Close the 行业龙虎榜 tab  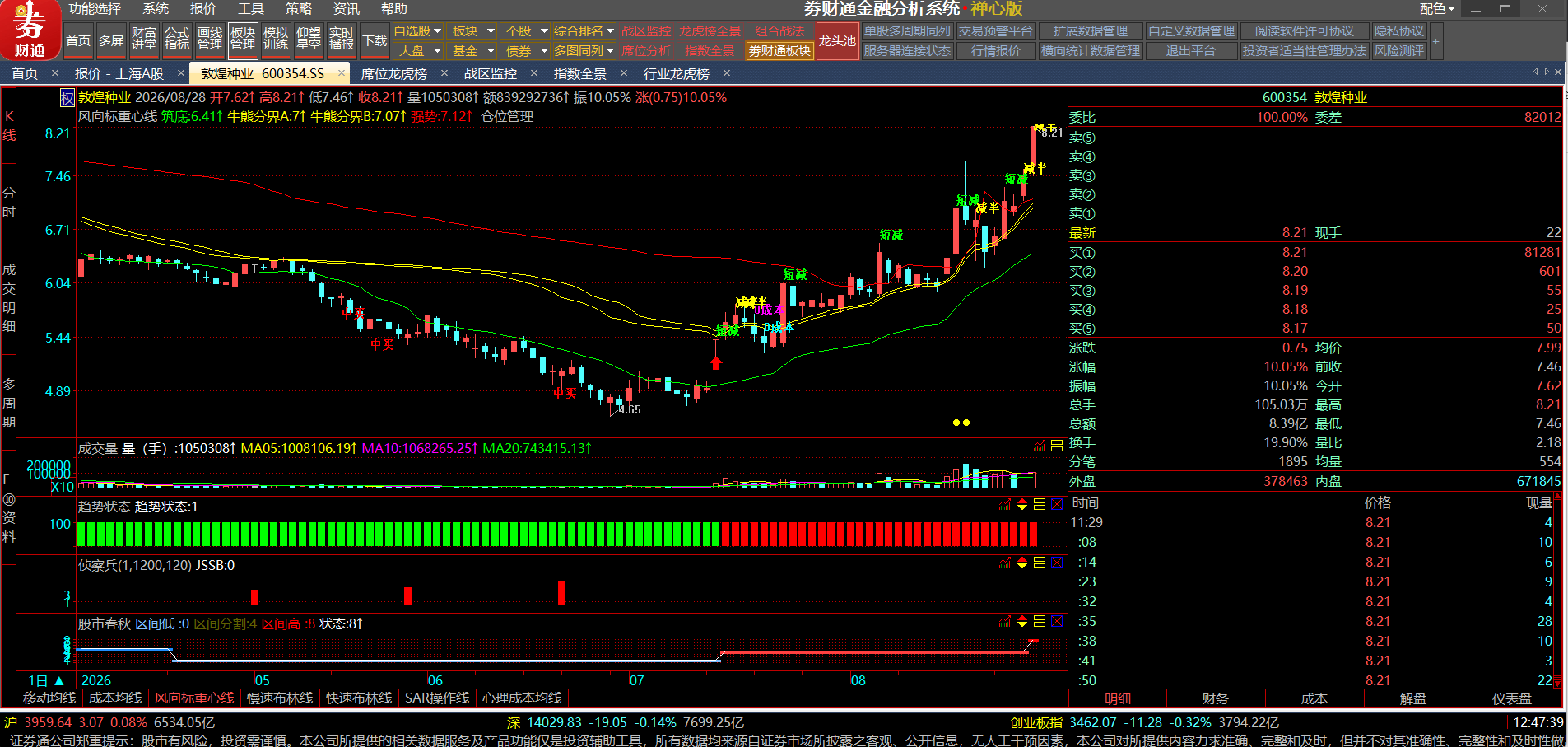click(x=727, y=73)
